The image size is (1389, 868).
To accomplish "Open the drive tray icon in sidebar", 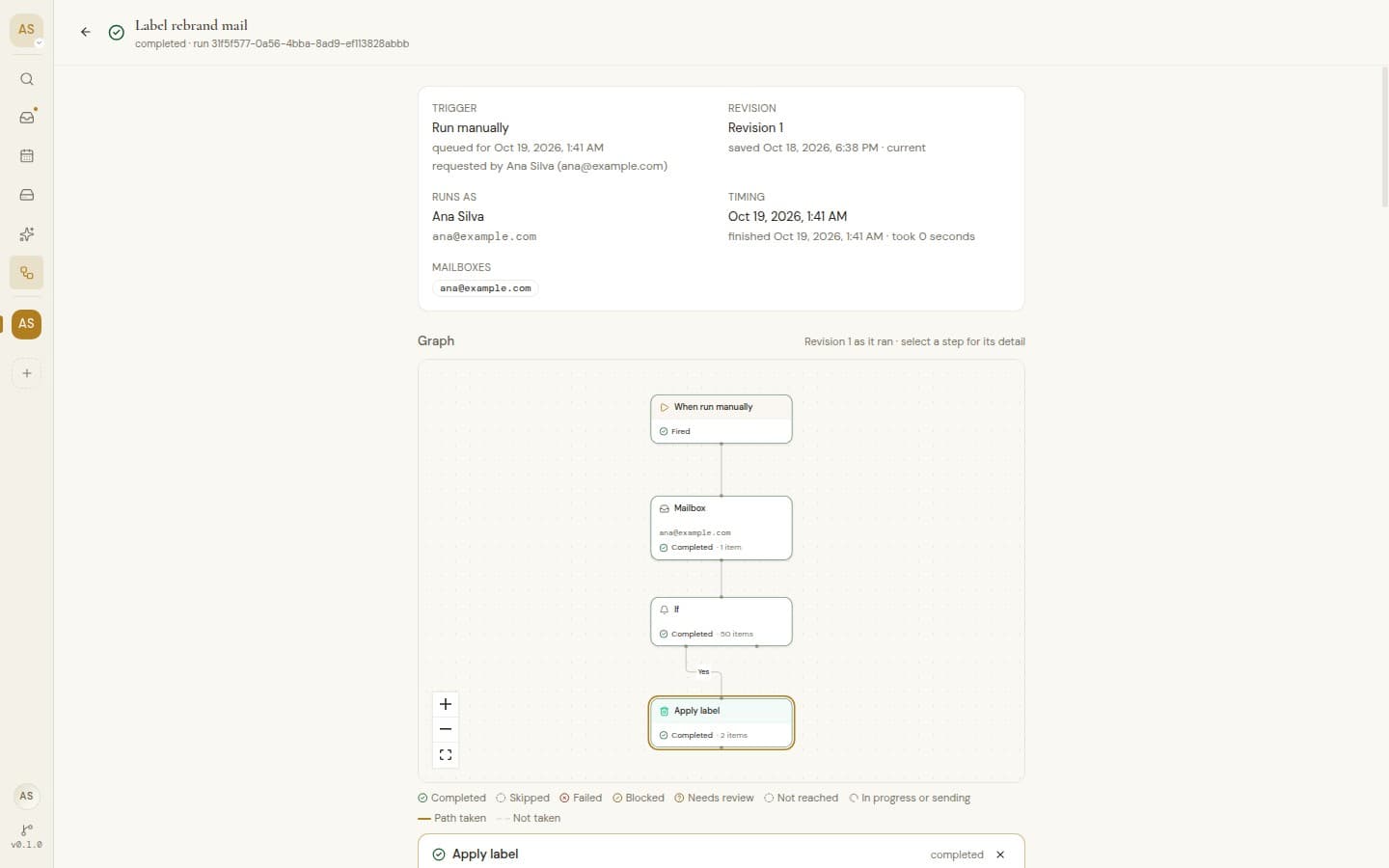I will [x=27, y=195].
